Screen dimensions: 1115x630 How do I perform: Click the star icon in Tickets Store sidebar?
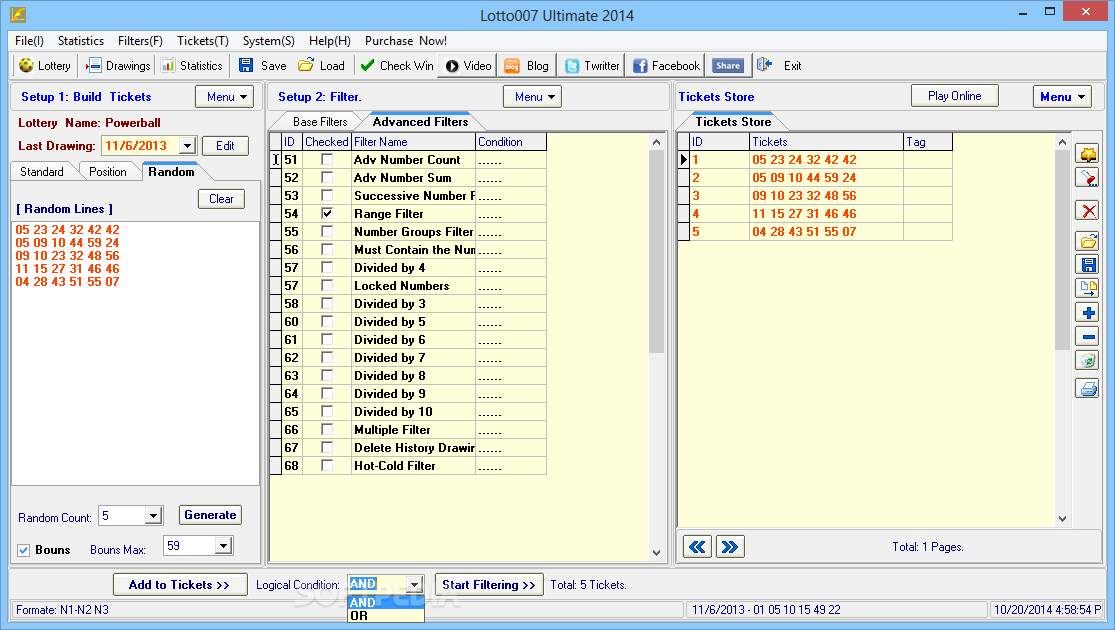click(1087, 154)
